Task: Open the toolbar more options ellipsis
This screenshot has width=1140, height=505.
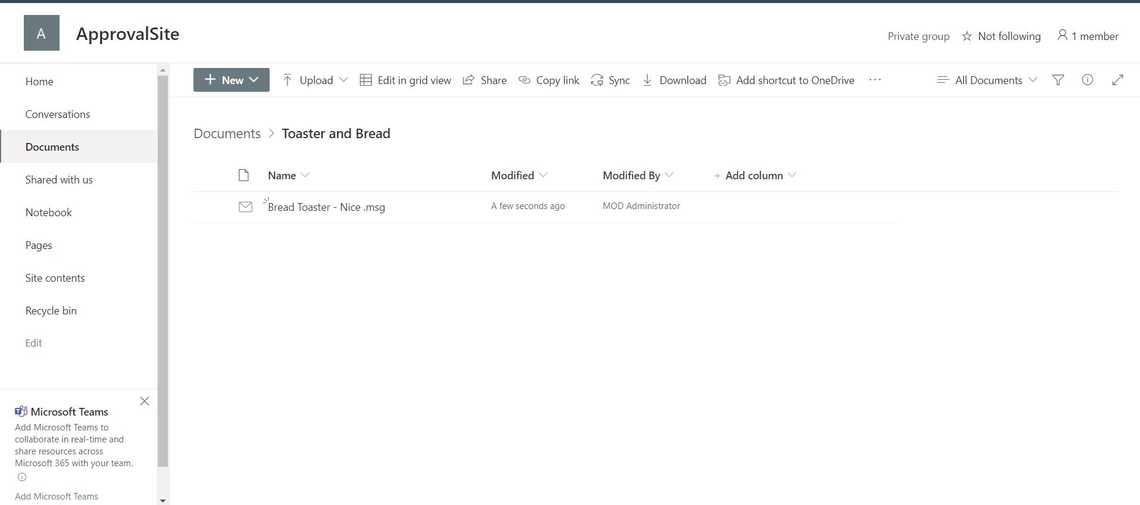Action: [875, 80]
